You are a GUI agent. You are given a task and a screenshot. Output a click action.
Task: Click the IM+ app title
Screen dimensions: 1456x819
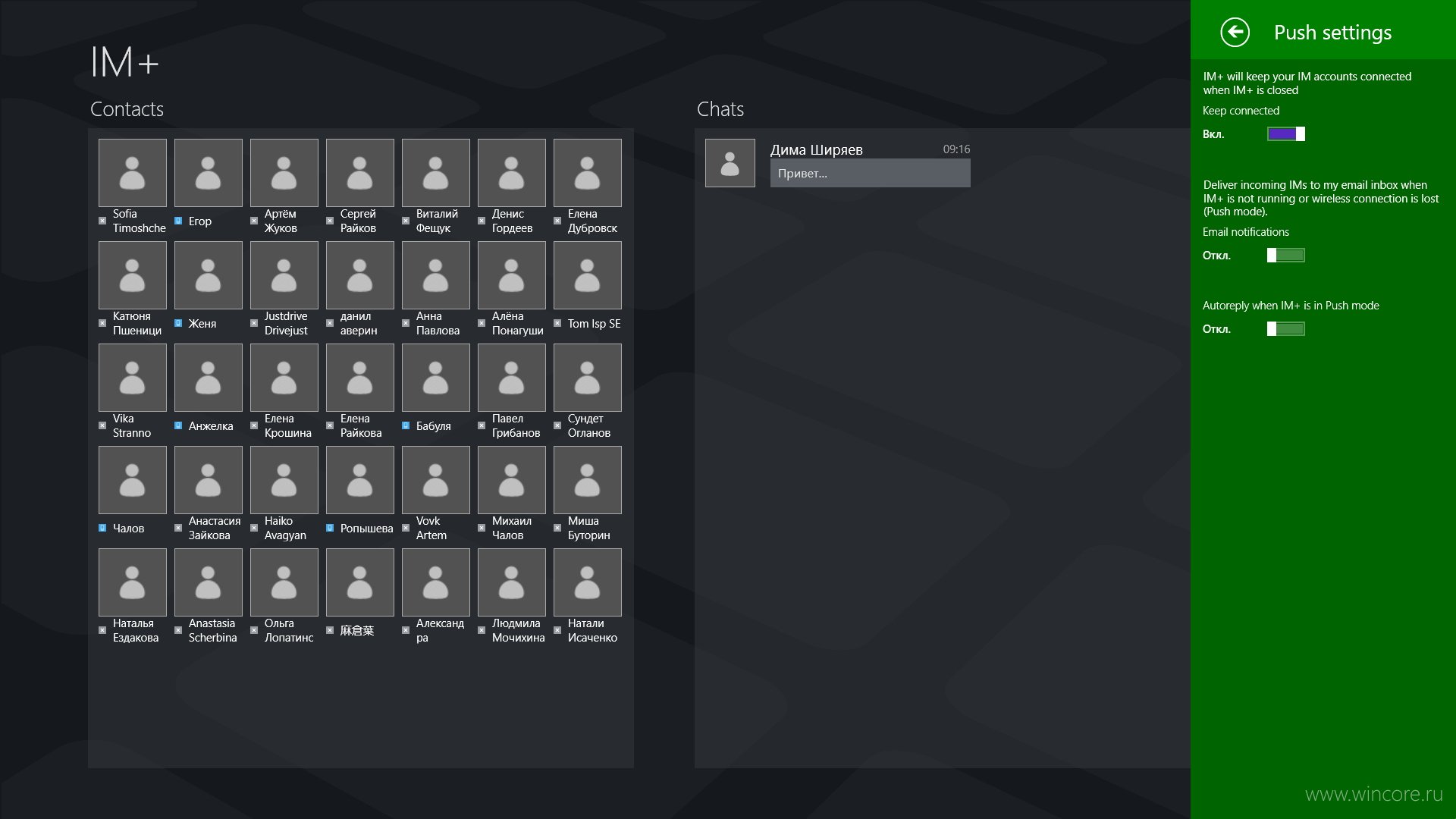pyautogui.click(x=124, y=62)
